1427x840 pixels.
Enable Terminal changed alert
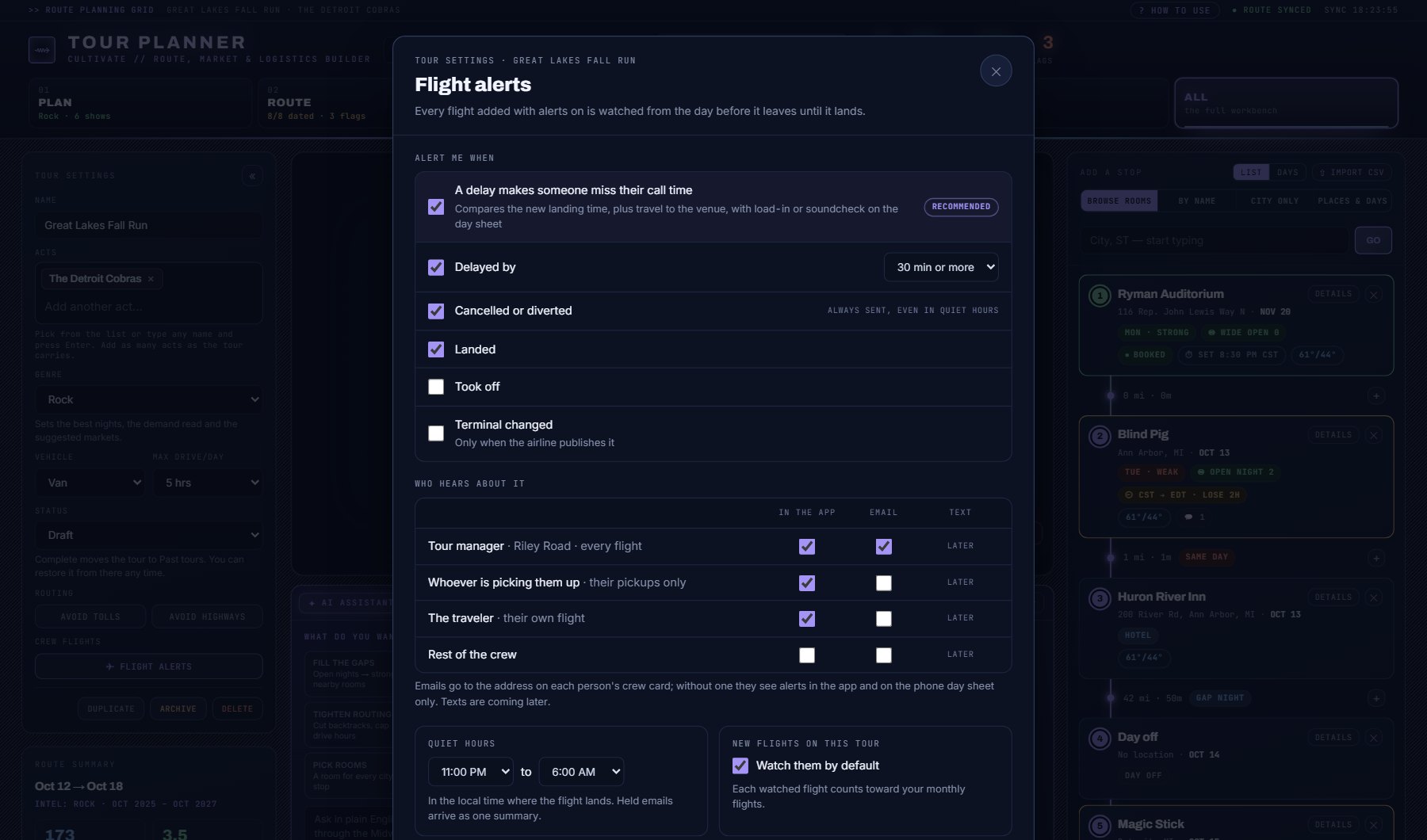(436, 433)
